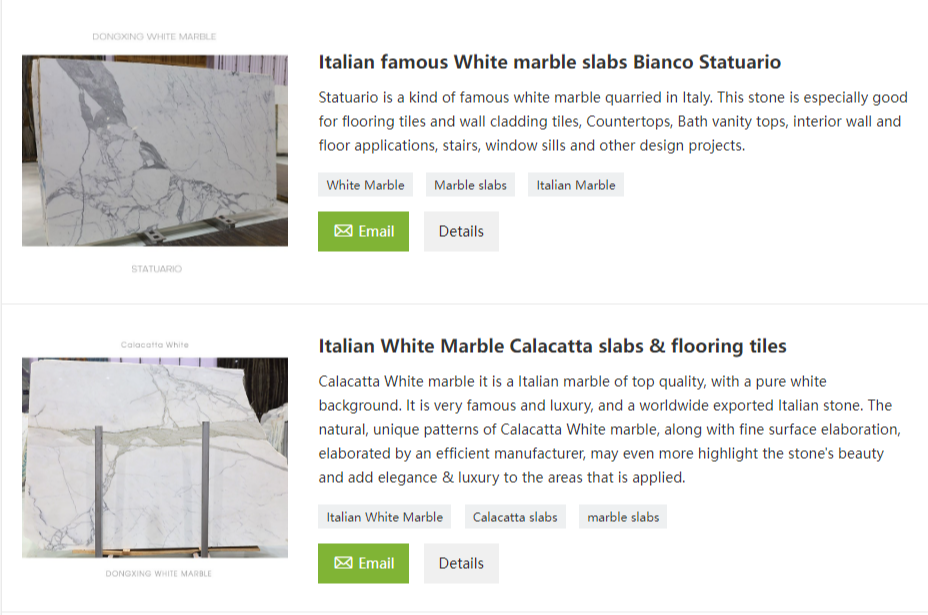Select the 'Italian White Marble' tag
928x615 pixels.
(384, 517)
